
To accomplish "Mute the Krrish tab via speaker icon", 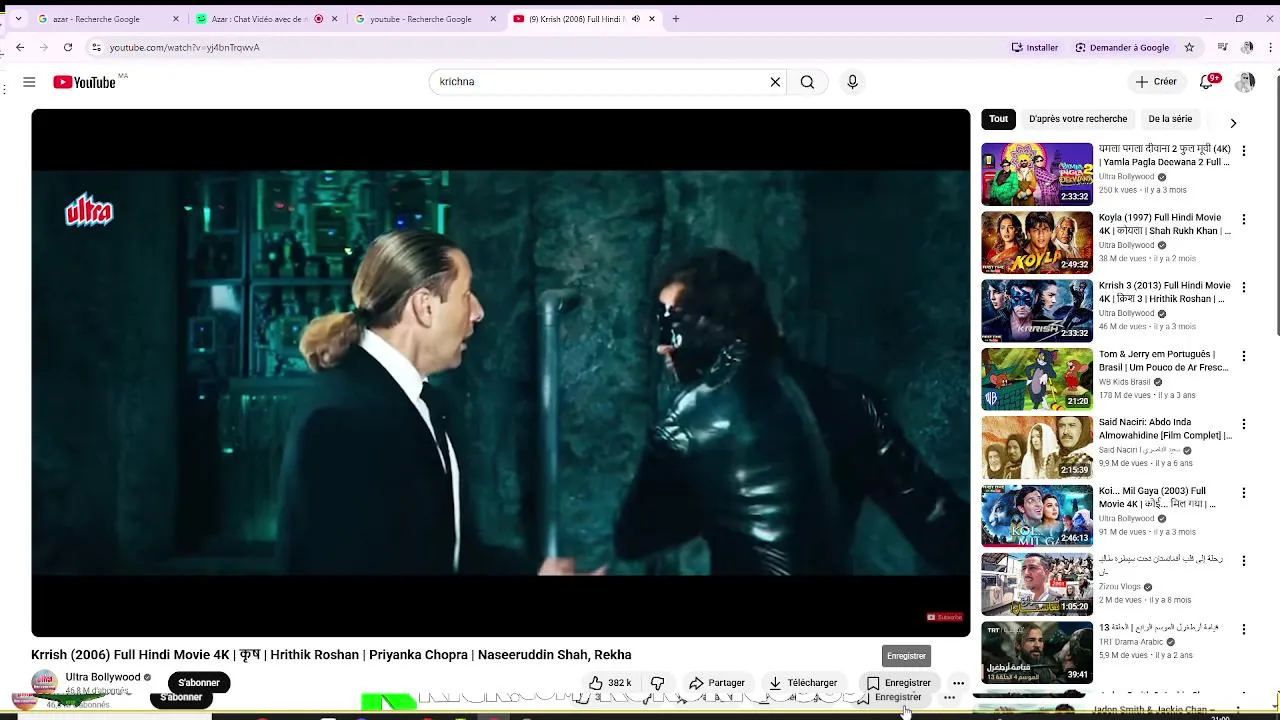I will tap(636, 19).
